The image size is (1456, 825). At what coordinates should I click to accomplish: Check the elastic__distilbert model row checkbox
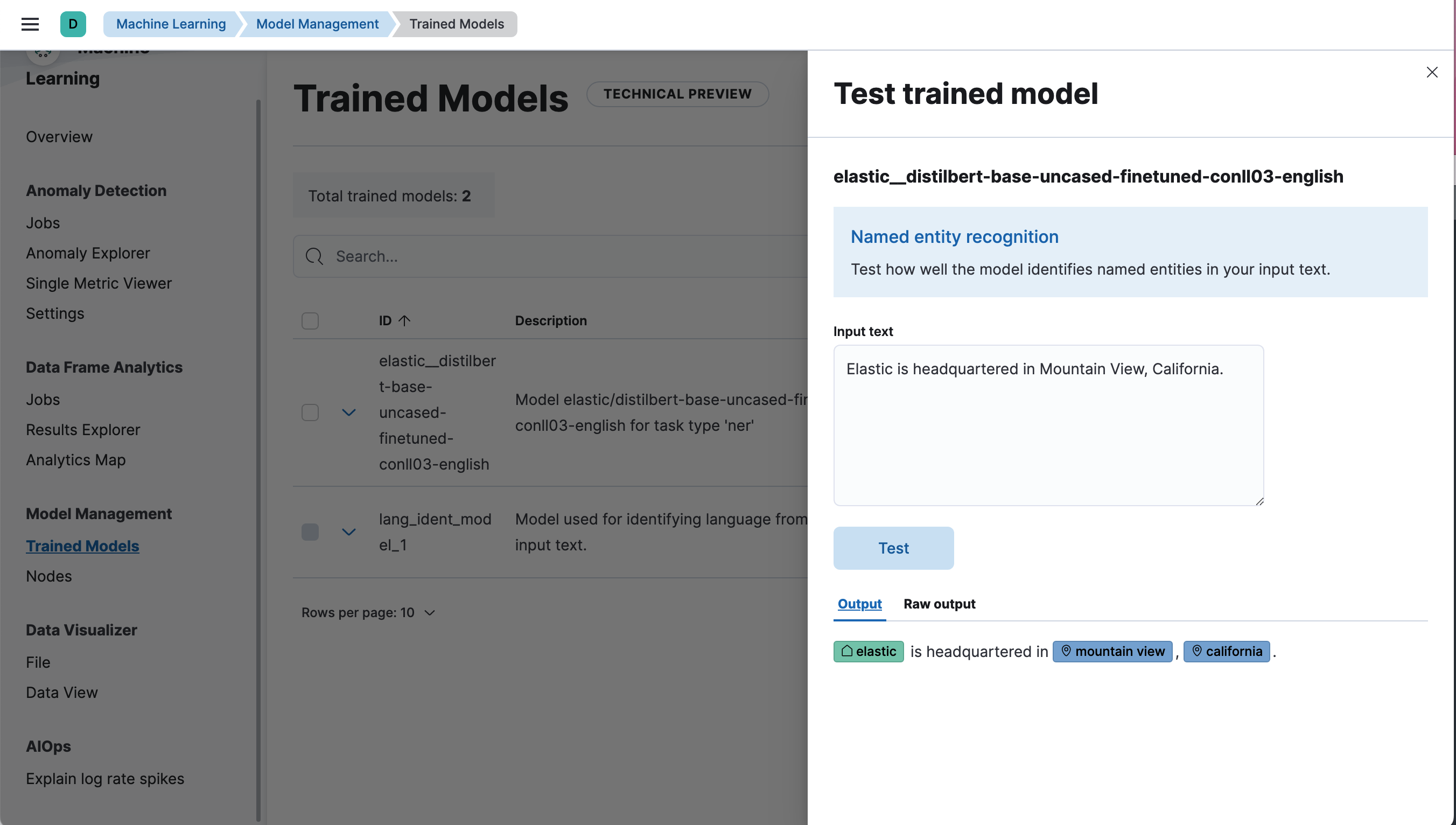pyautogui.click(x=310, y=412)
